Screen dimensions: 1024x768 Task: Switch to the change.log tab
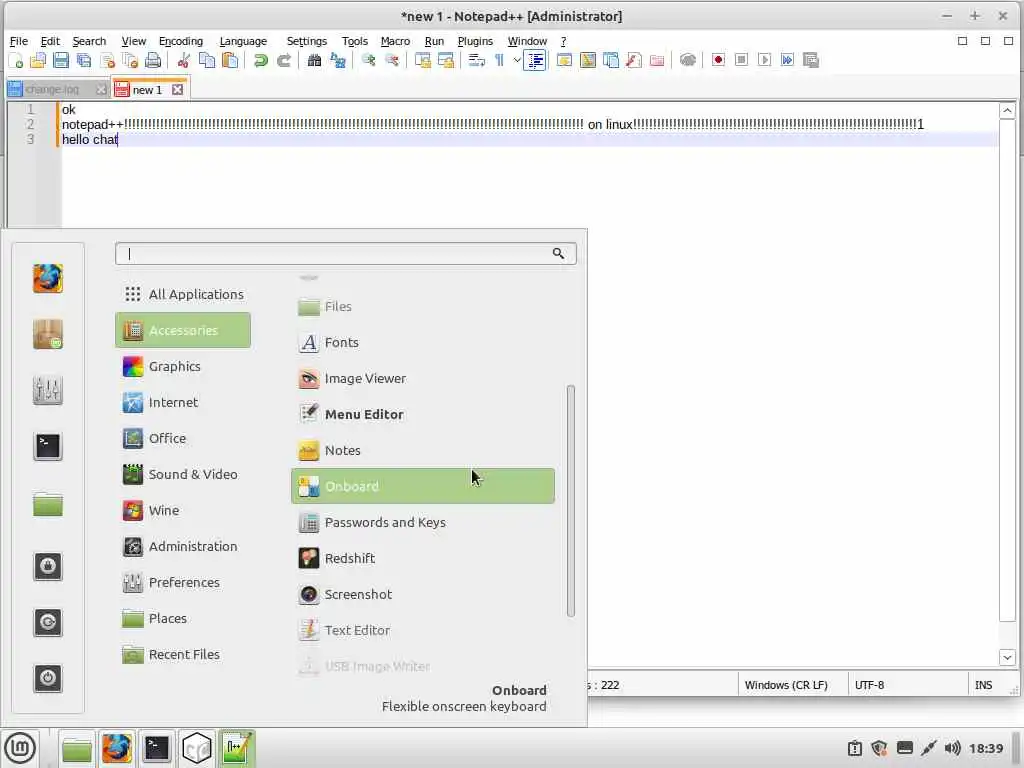[52, 89]
